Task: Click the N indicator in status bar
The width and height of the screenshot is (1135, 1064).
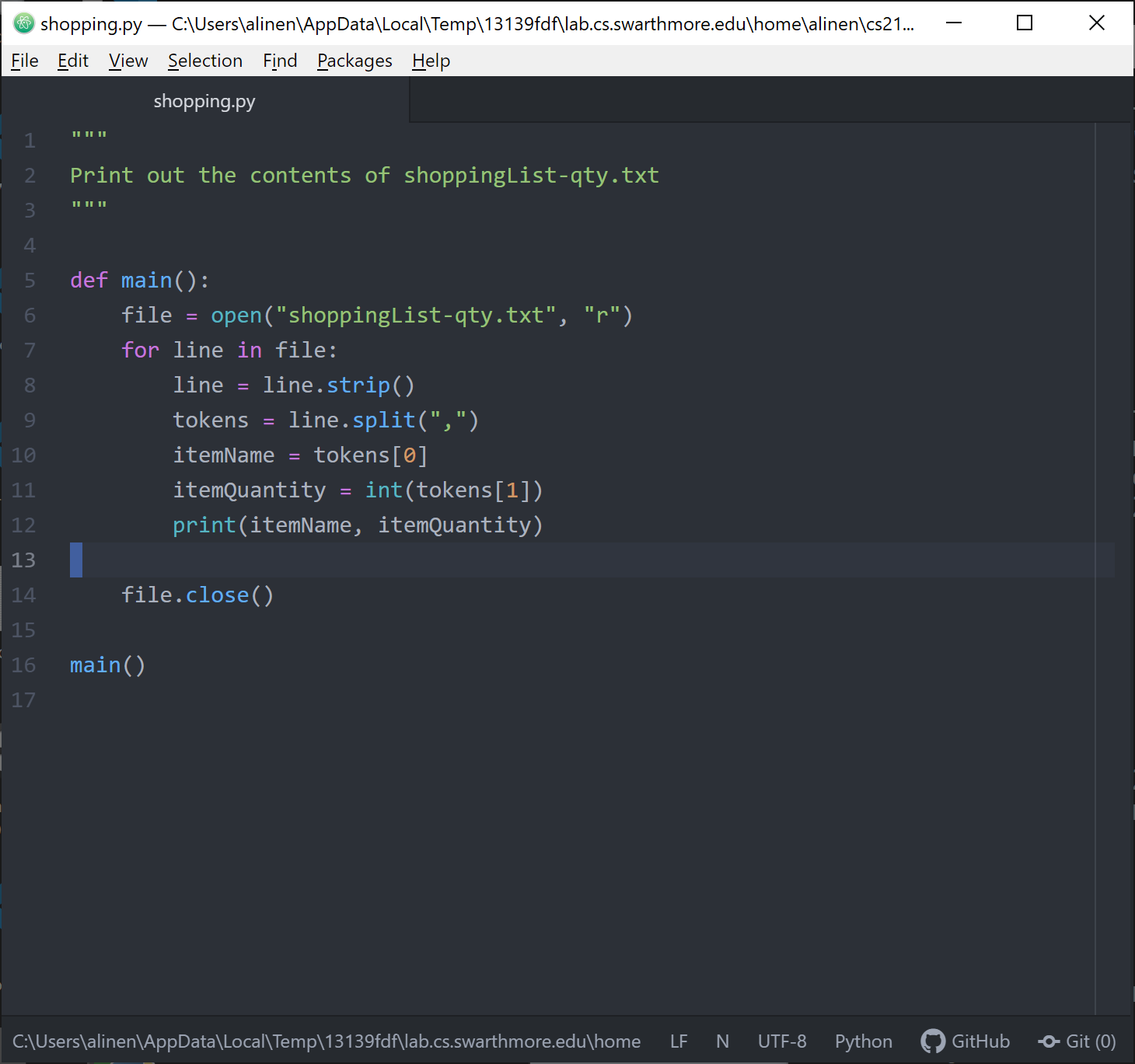Action: click(x=723, y=1041)
